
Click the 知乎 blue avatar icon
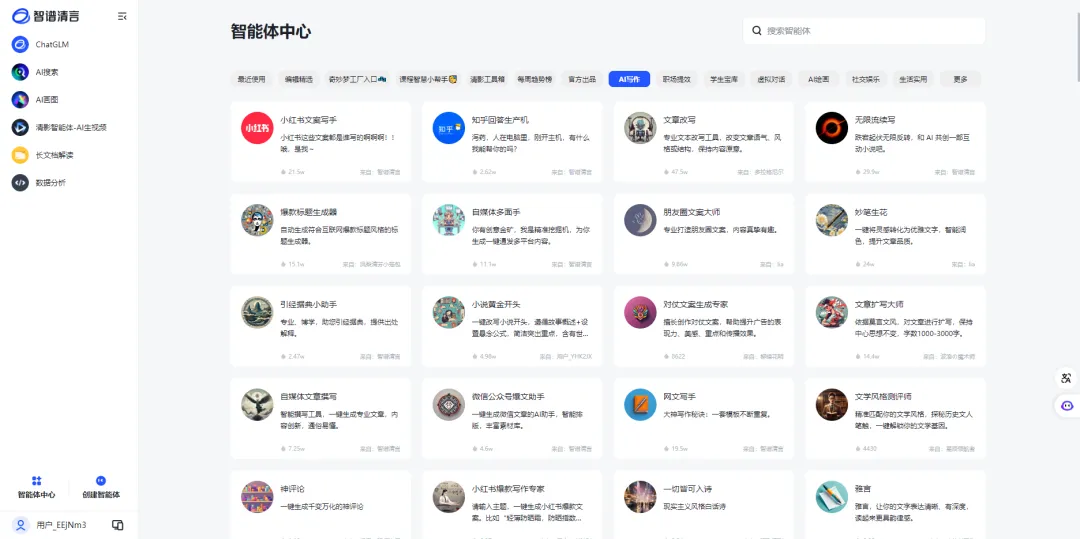(448, 128)
